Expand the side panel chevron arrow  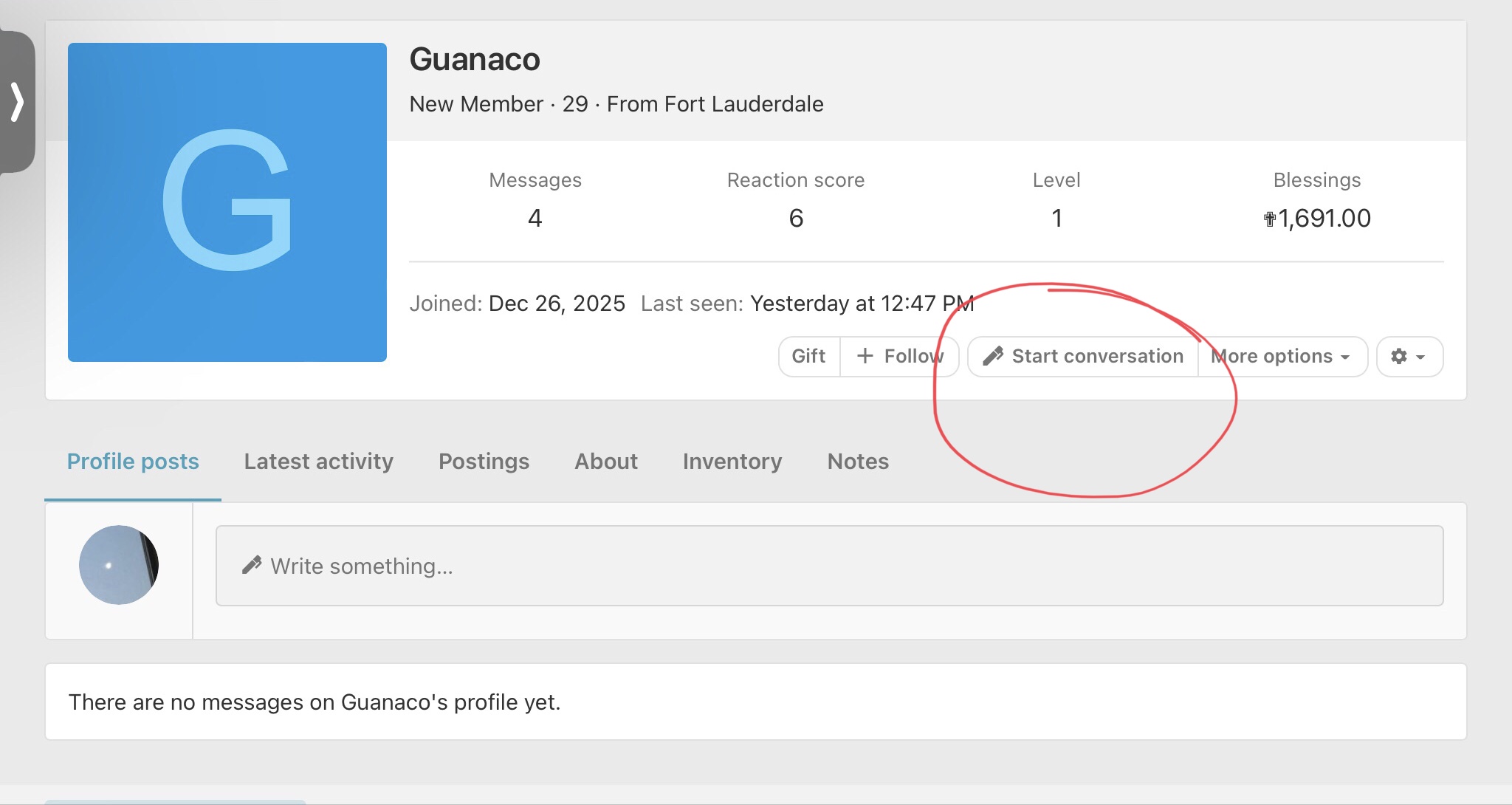(17, 102)
